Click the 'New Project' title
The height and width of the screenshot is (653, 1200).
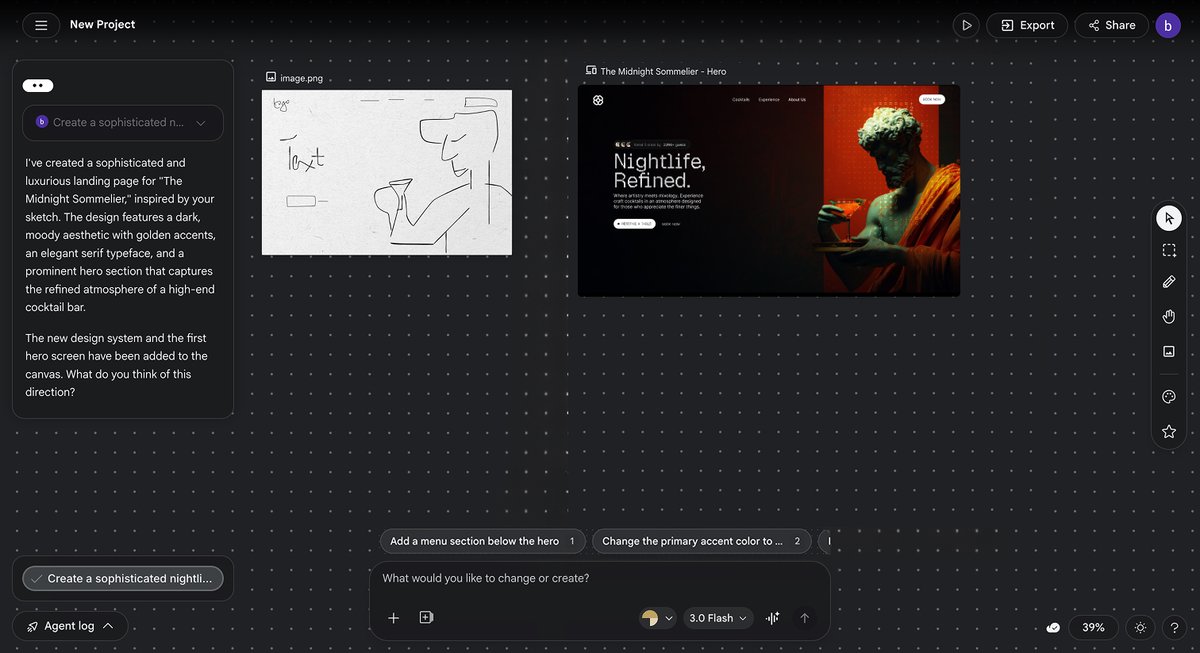pyautogui.click(x=102, y=25)
